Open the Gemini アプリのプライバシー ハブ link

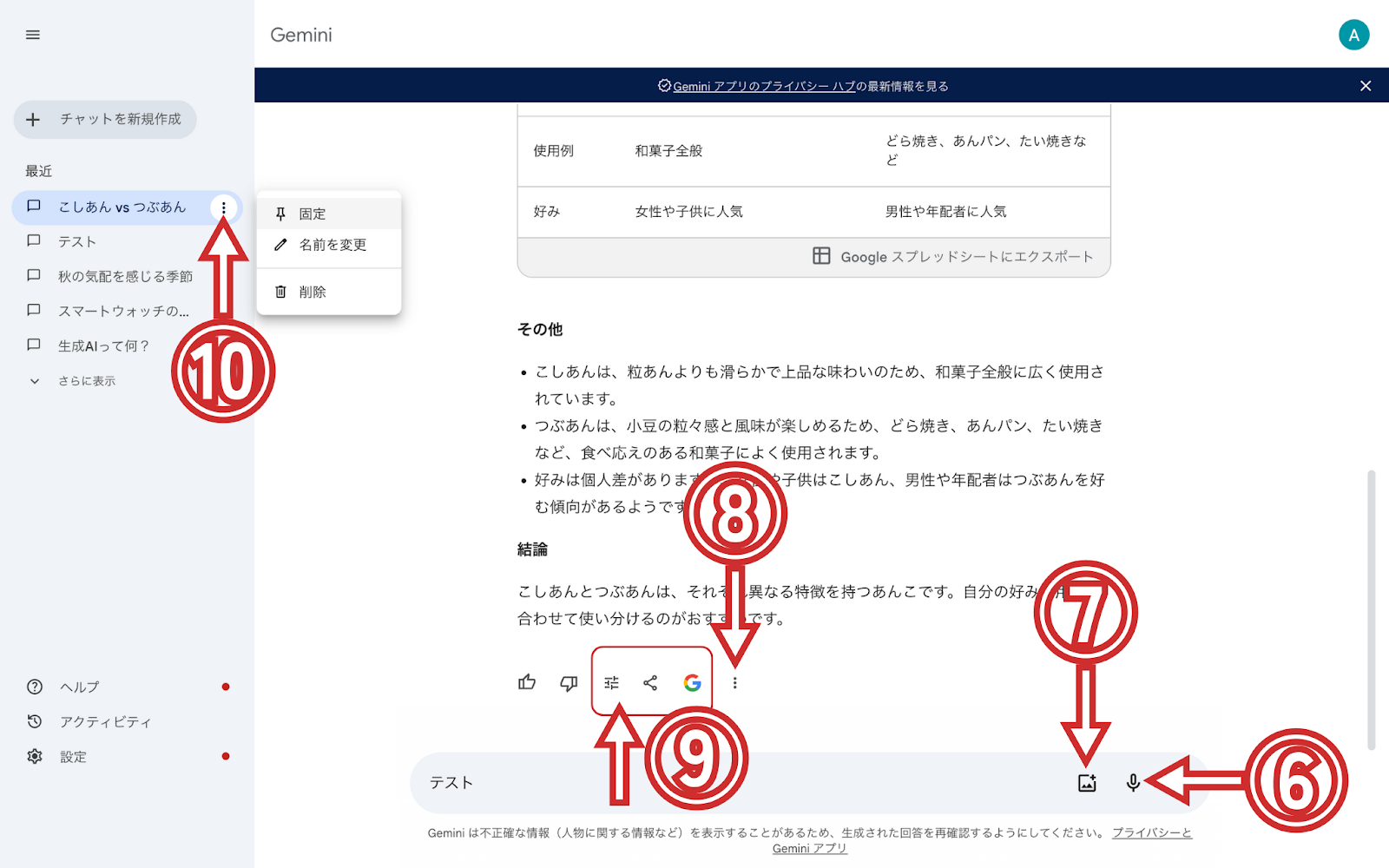click(x=764, y=86)
